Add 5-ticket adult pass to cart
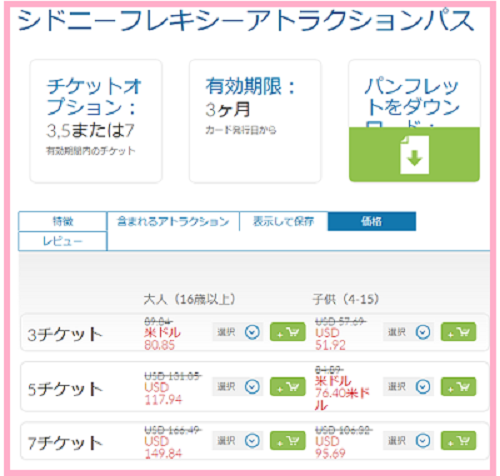Viewport: 500px width, 476px height. [288, 386]
